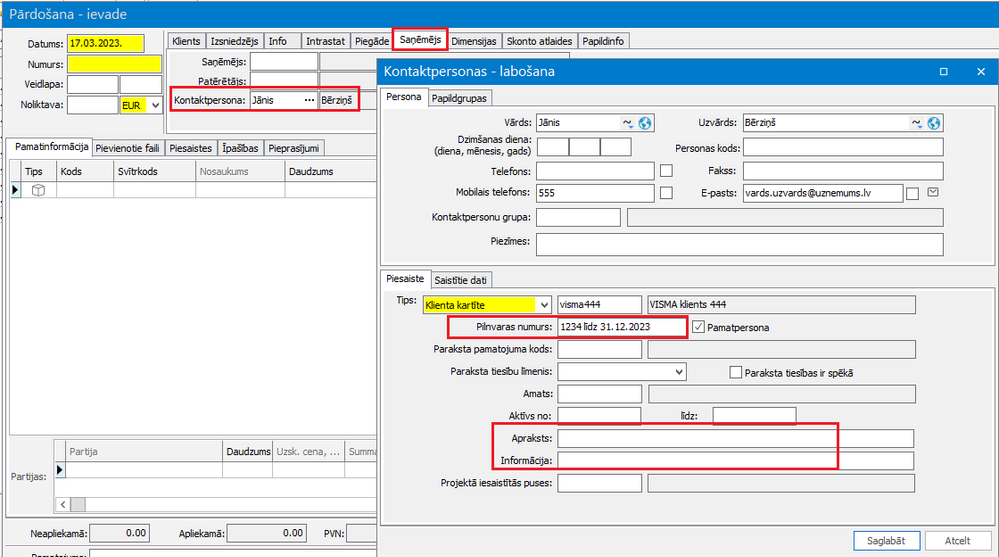The image size is (999, 557).
Task: Click the Datums field
Action: pos(106,43)
